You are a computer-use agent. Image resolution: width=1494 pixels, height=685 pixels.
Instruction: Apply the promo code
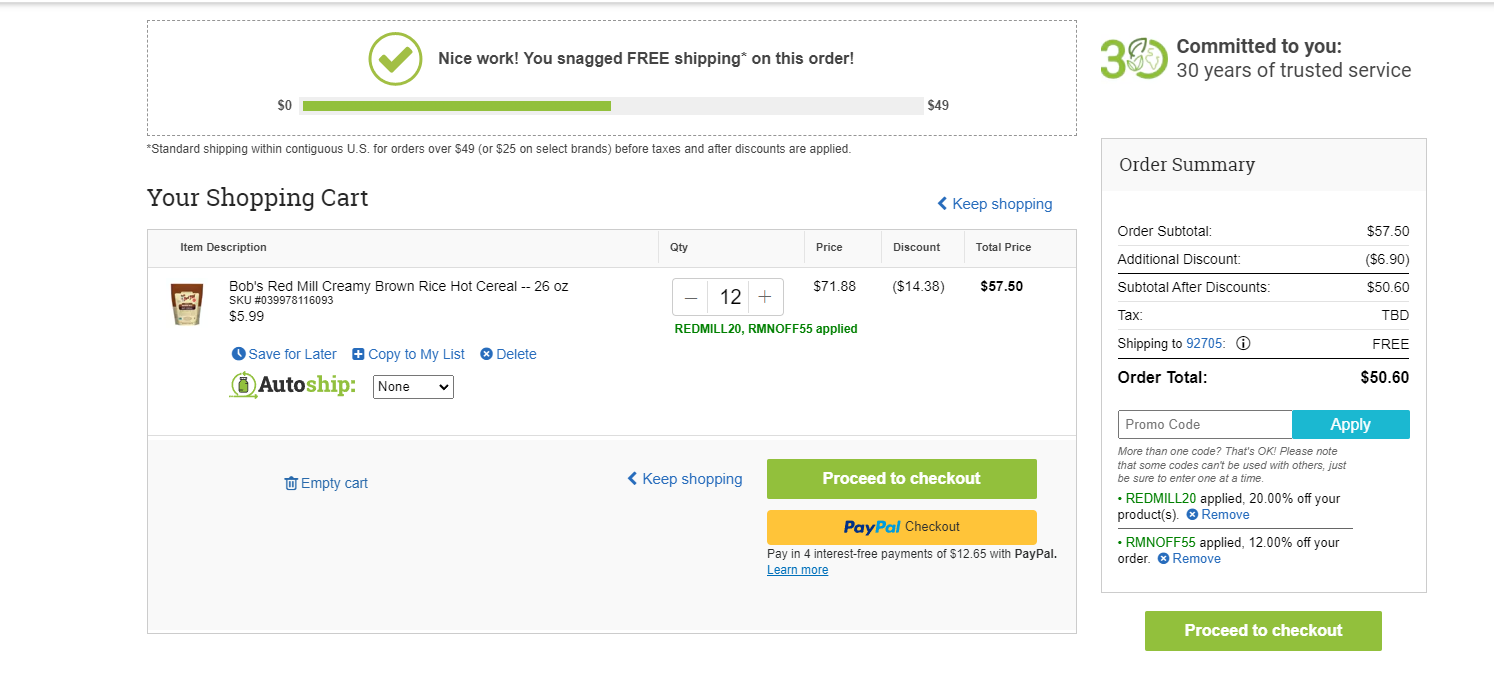click(1351, 424)
